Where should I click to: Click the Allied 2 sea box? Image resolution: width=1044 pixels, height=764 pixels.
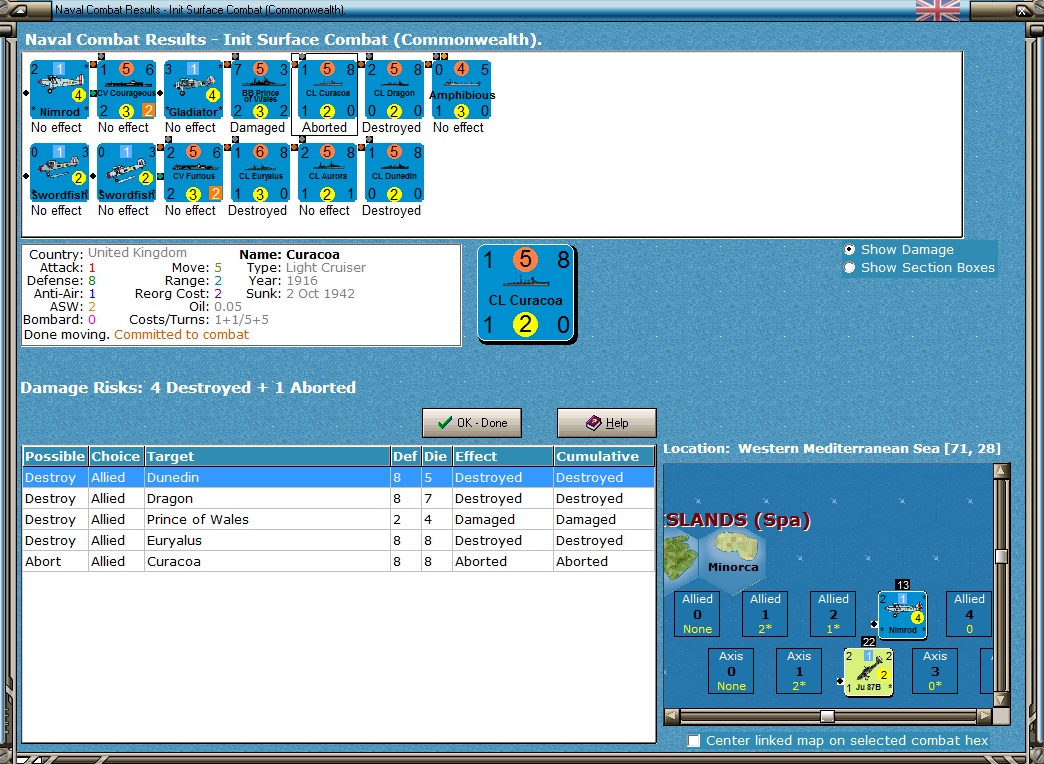(833, 614)
